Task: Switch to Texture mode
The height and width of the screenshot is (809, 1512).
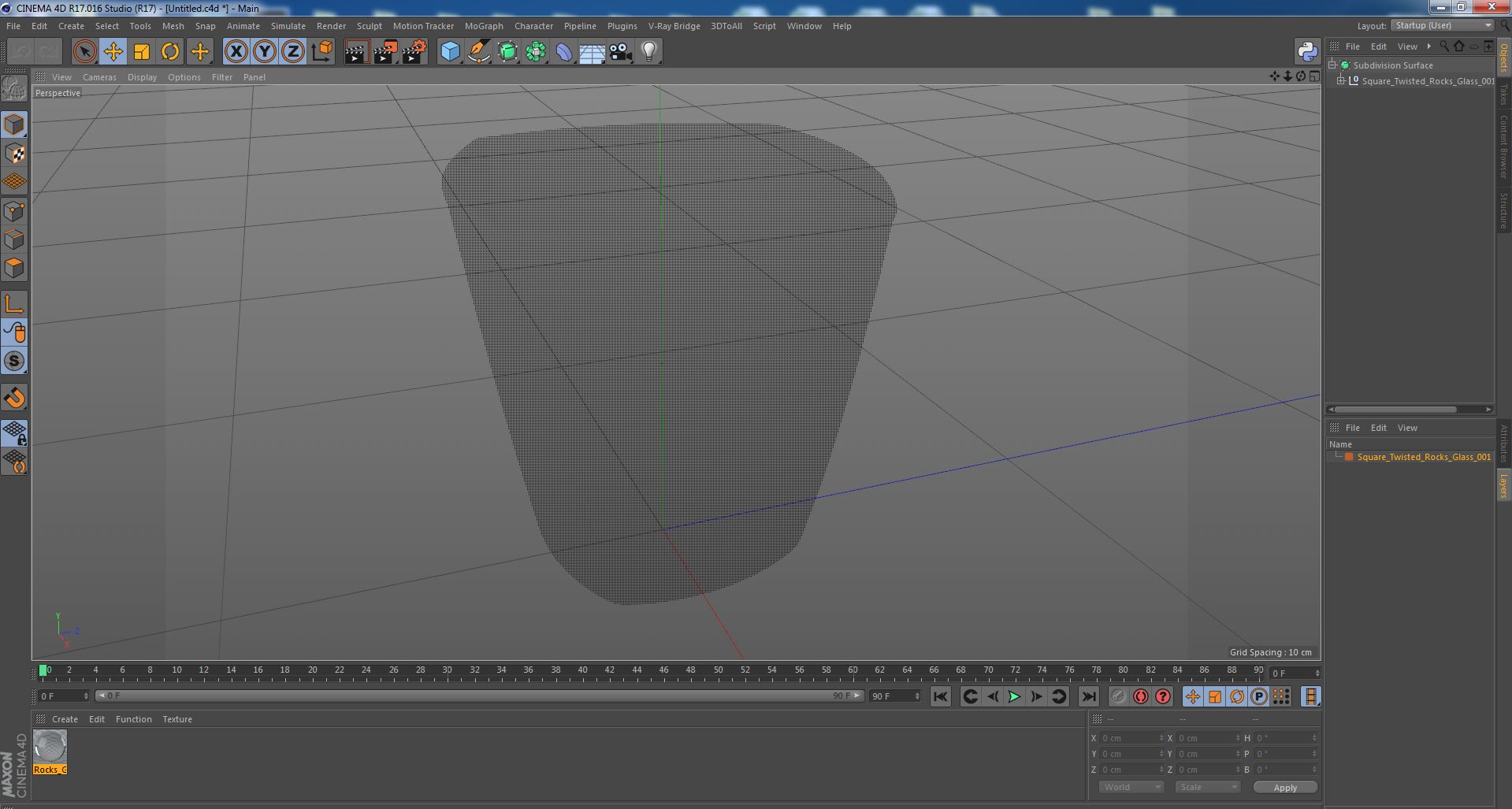Action: click(14, 154)
